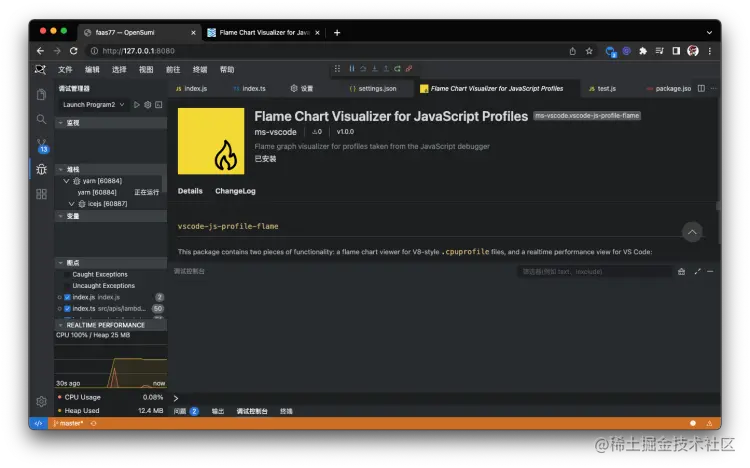Click the browser share icon
Screen dimensions: 750x468
[573, 51]
